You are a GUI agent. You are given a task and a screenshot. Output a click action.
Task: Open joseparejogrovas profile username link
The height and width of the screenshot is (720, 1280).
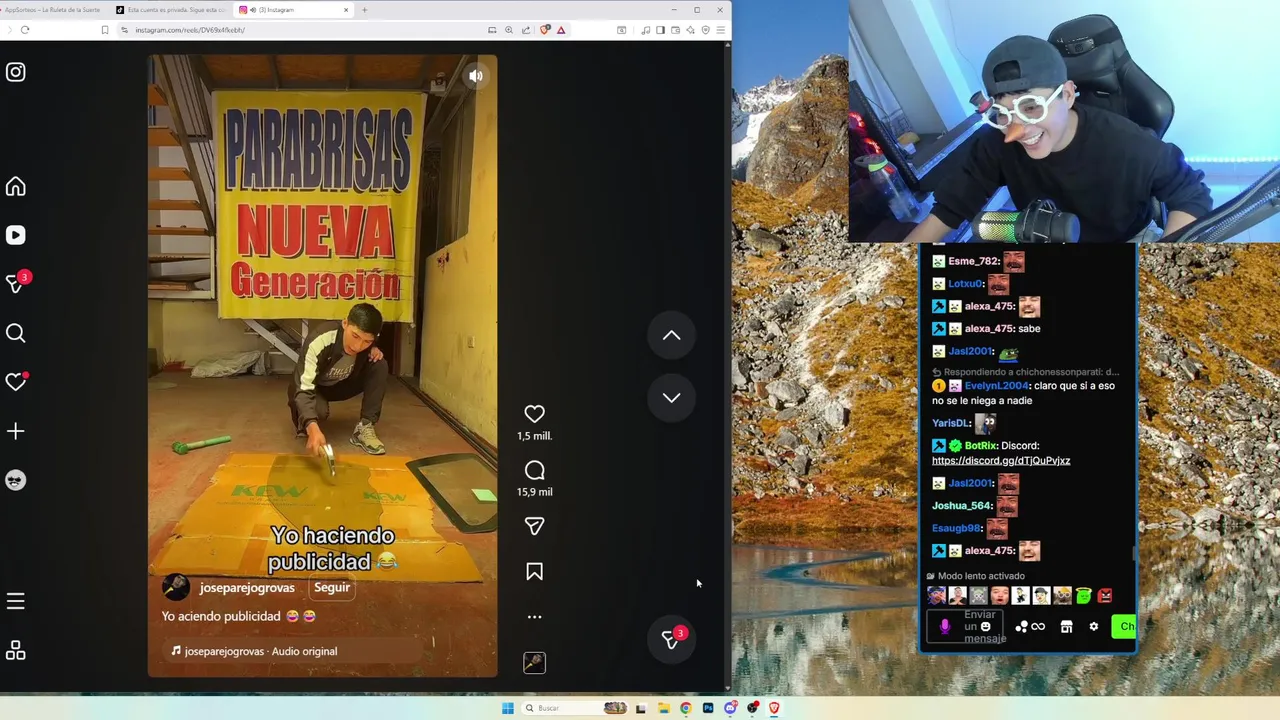click(x=247, y=588)
